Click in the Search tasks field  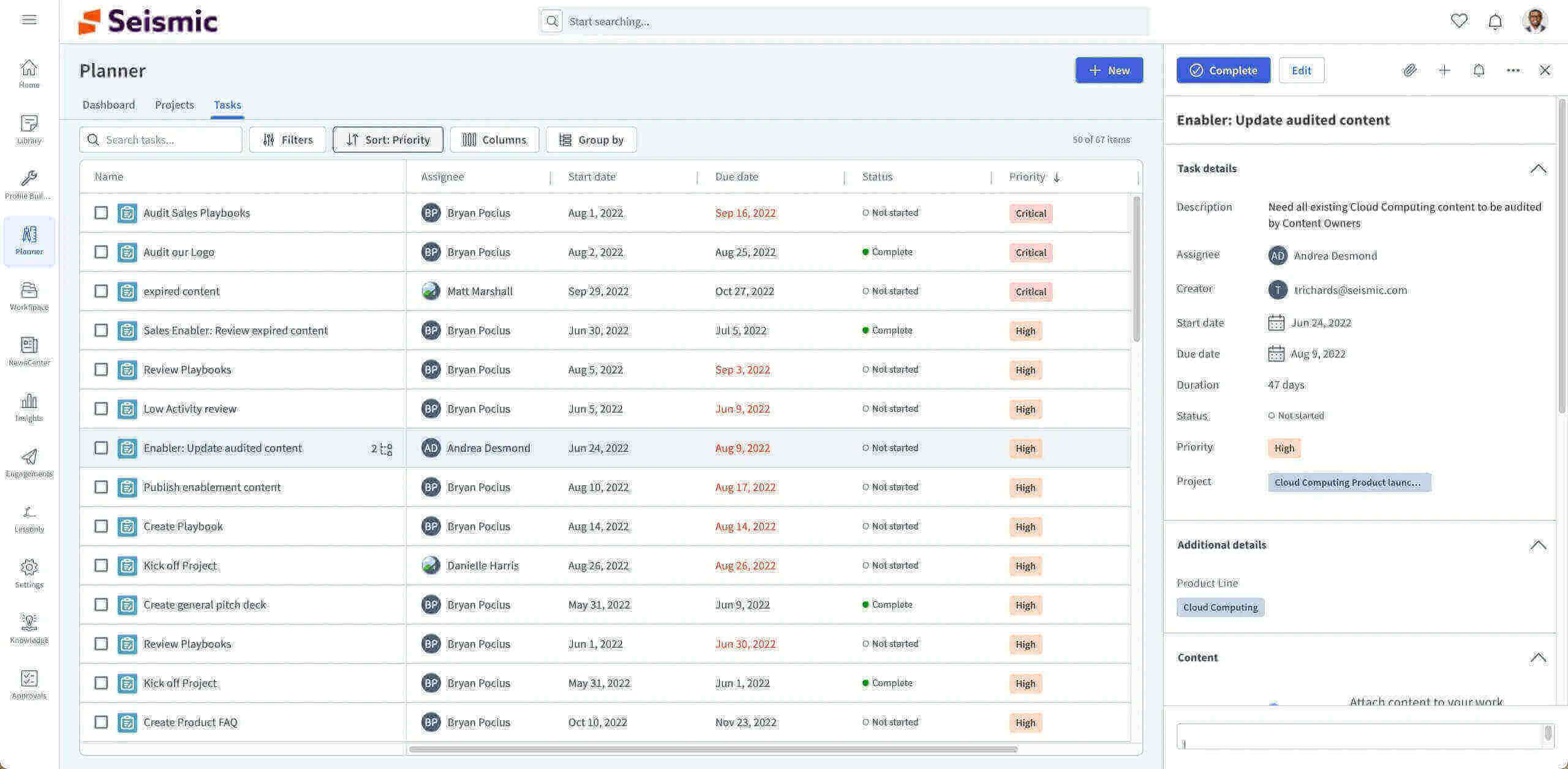(160, 140)
